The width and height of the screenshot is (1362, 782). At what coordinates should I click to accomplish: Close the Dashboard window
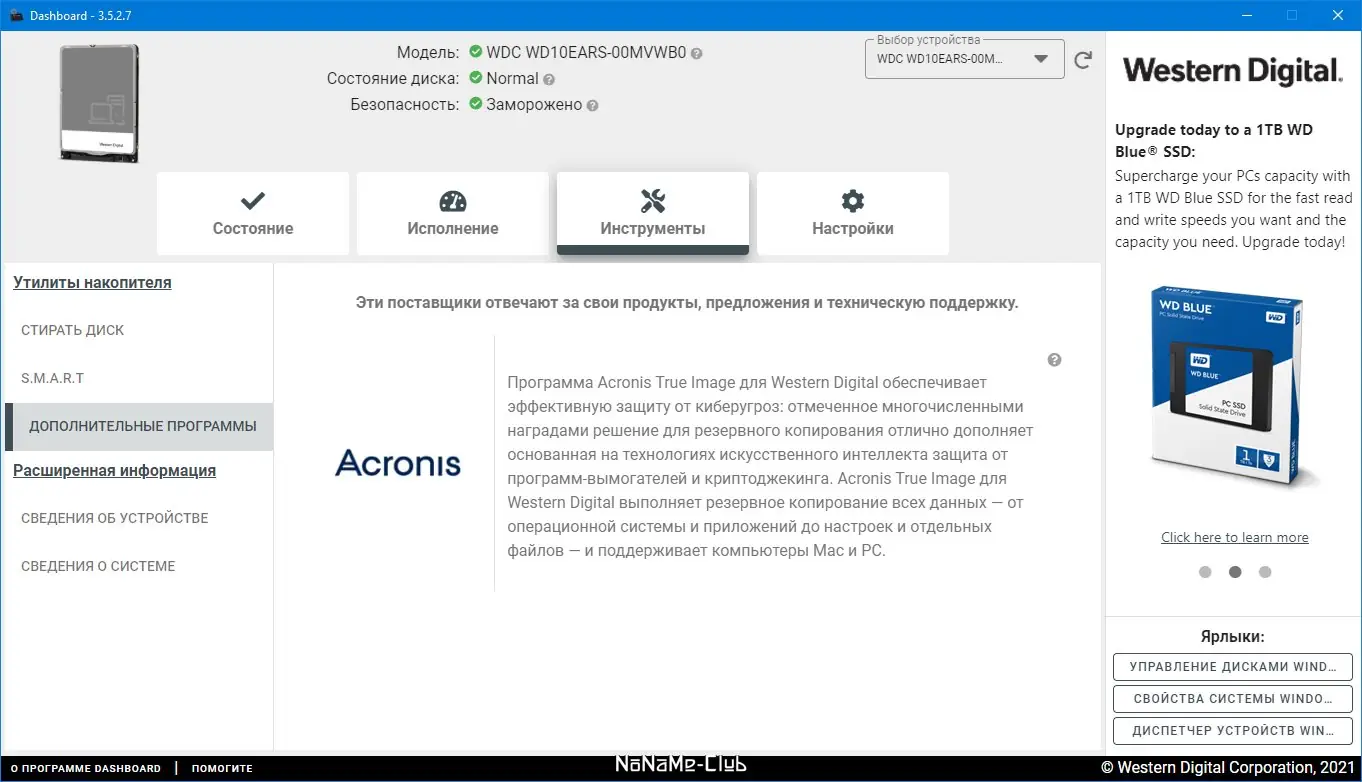[1338, 15]
